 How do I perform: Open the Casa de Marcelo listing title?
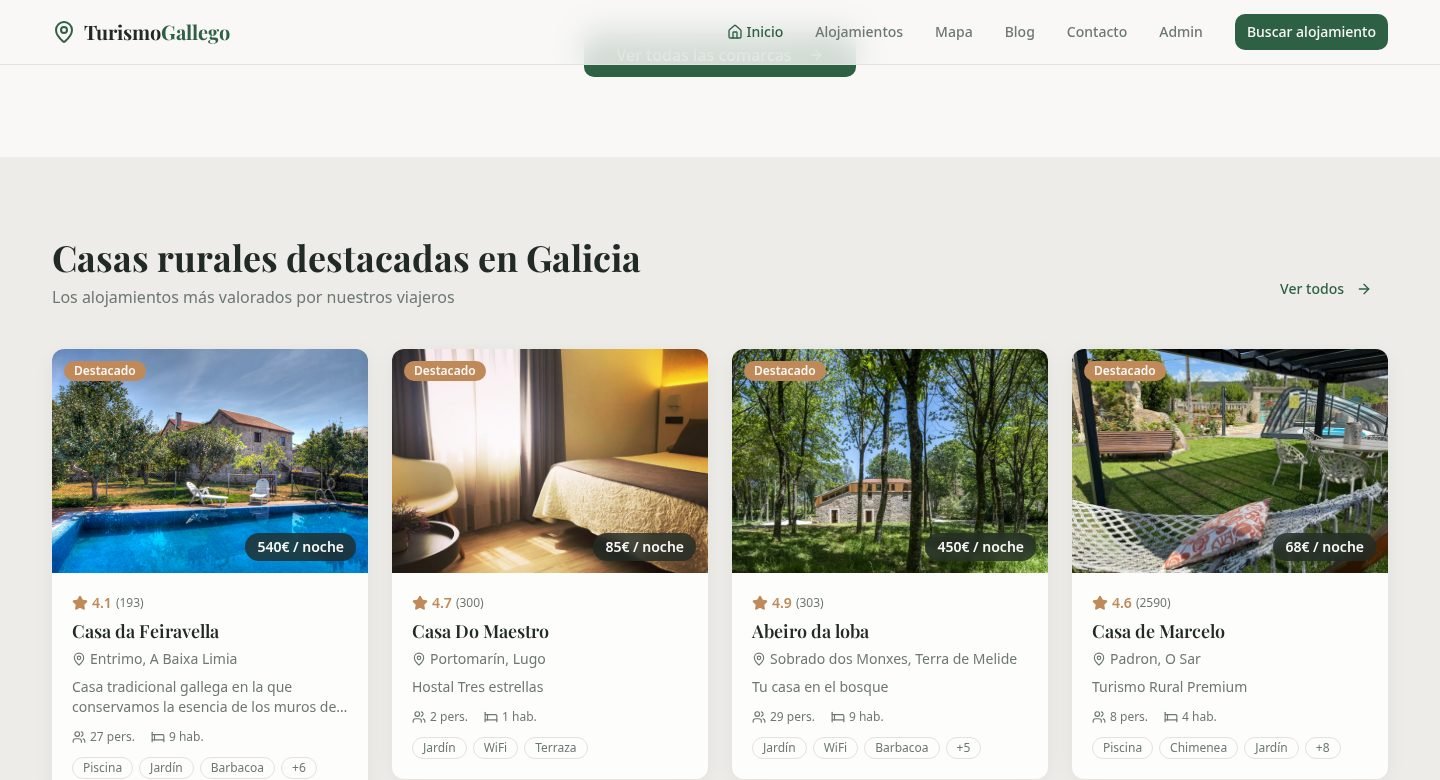click(x=1158, y=631)
